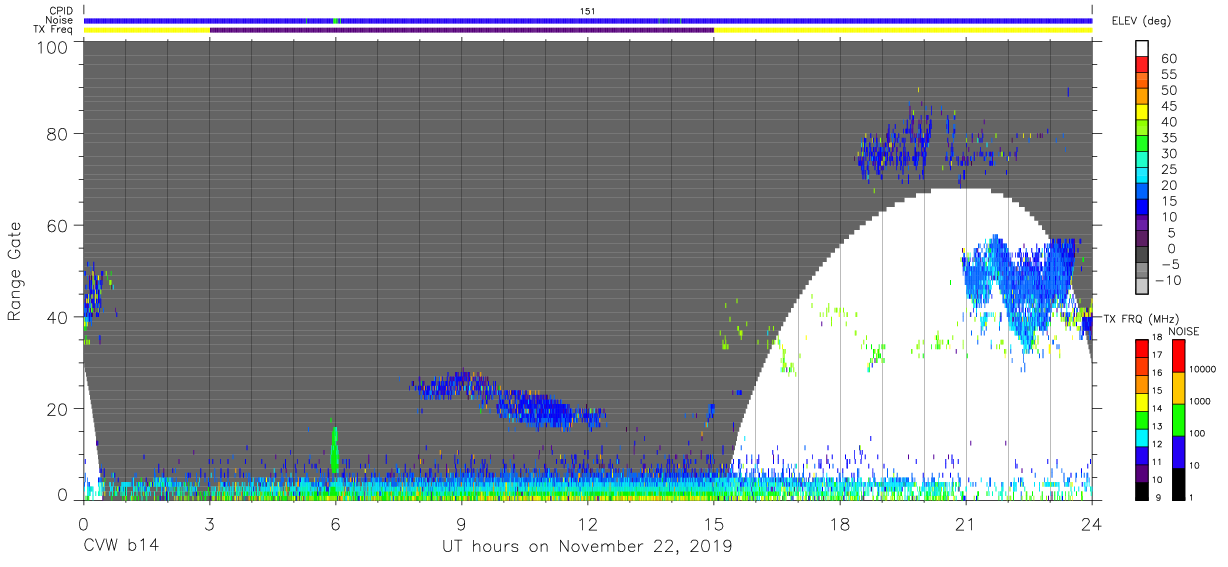
Task: Select the CPID value 151
Action: [x=588, y=11]
